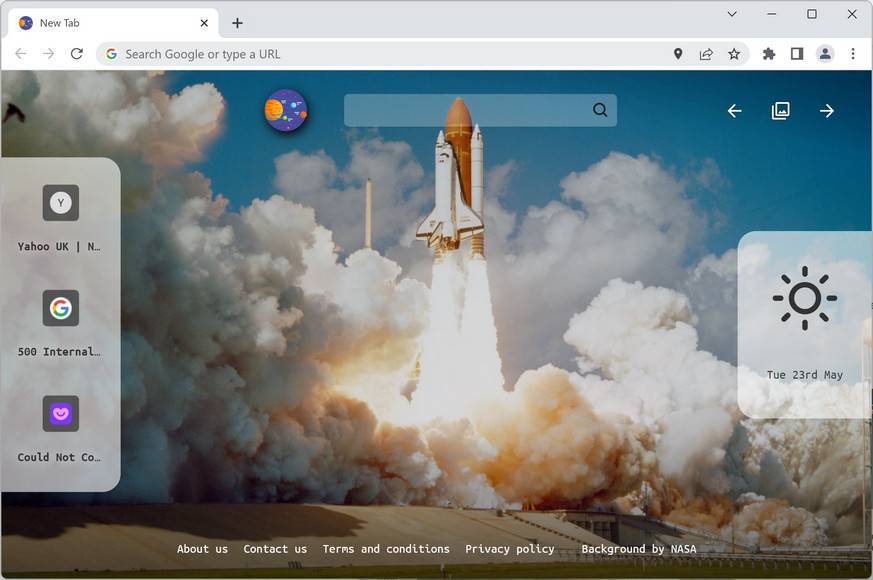This screenshot has width=873, height=580.
Task: Click the weather sun icon in widget
Action: (804, 297)
